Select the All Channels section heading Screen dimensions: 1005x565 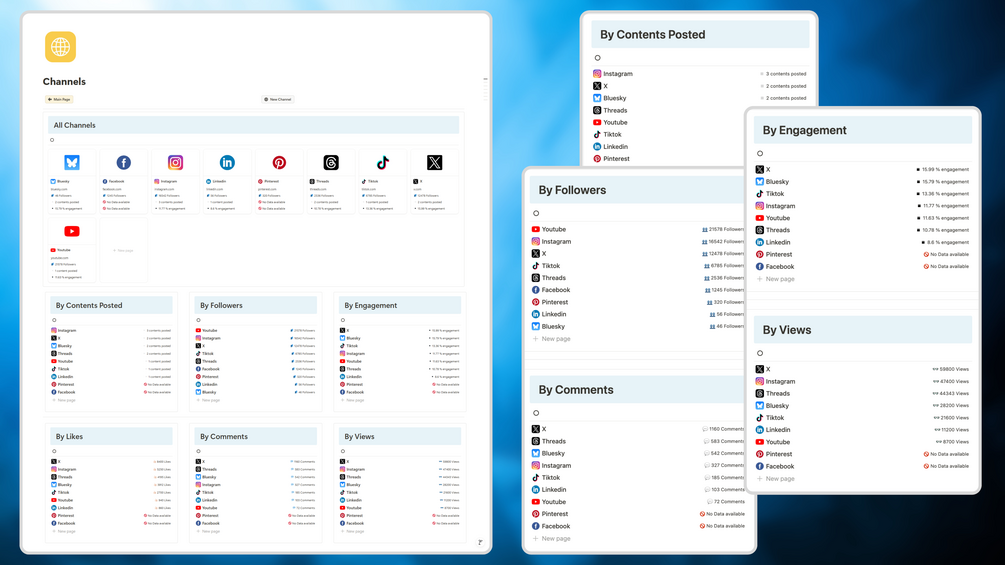click(74, 126)
